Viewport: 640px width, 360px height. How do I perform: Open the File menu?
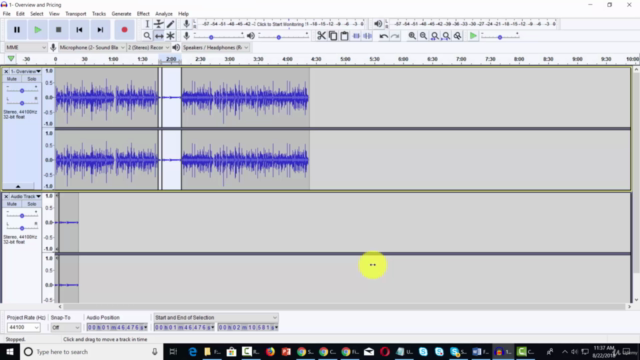click(x=7, y=14)
